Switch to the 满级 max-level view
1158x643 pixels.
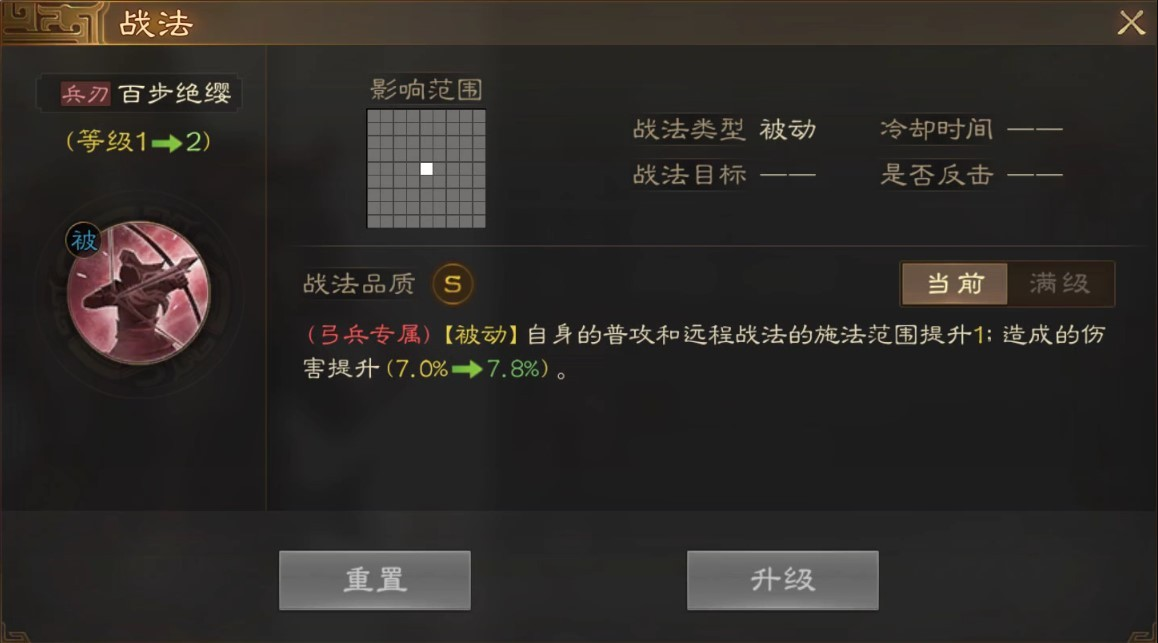pyautogui.click(x=1060, y=283)
